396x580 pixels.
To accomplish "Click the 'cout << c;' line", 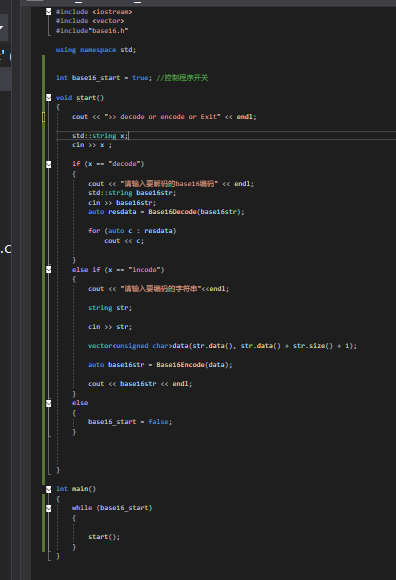I will (x=124, y=241).
